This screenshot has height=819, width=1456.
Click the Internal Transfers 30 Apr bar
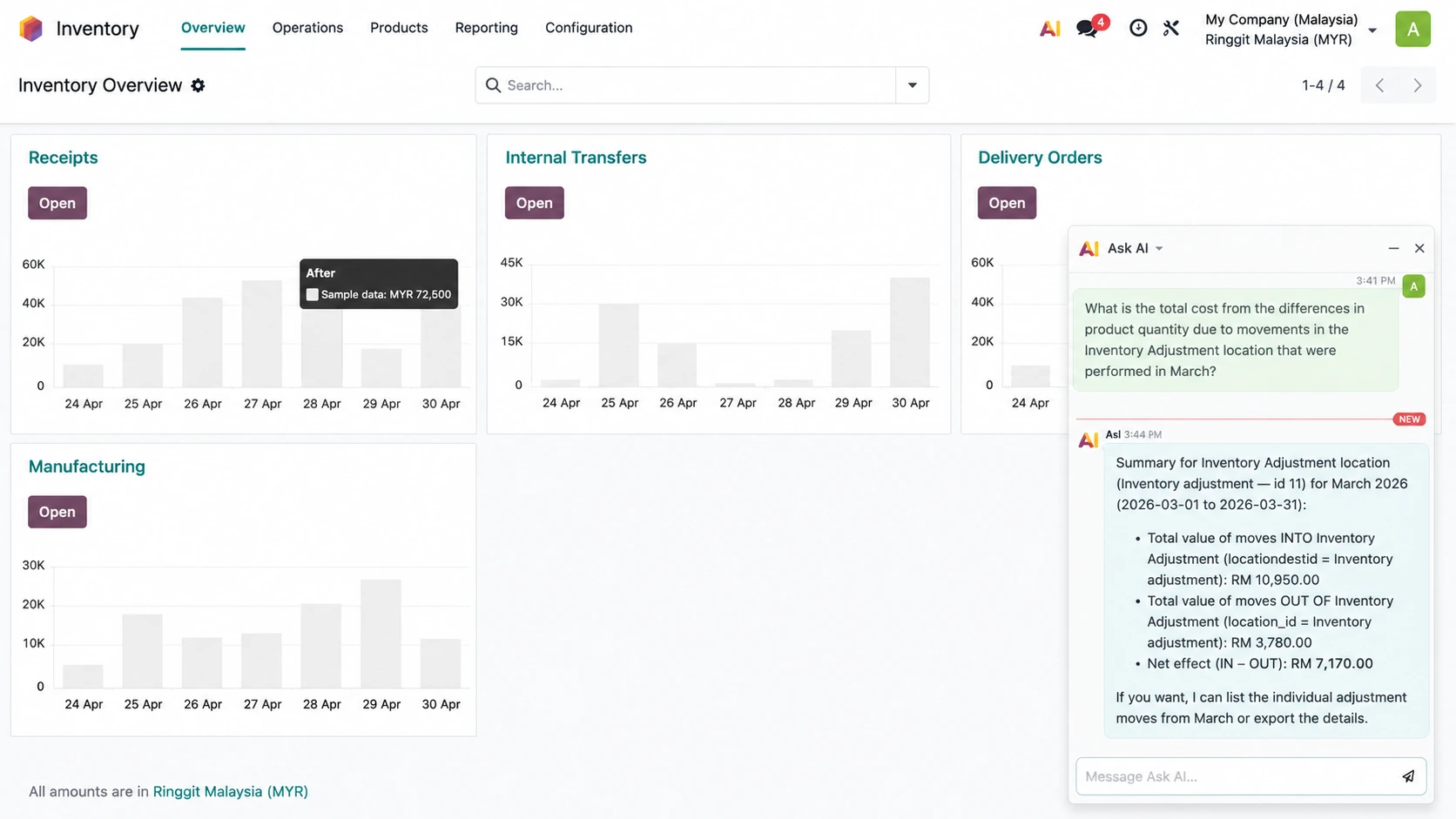(911, 332)
